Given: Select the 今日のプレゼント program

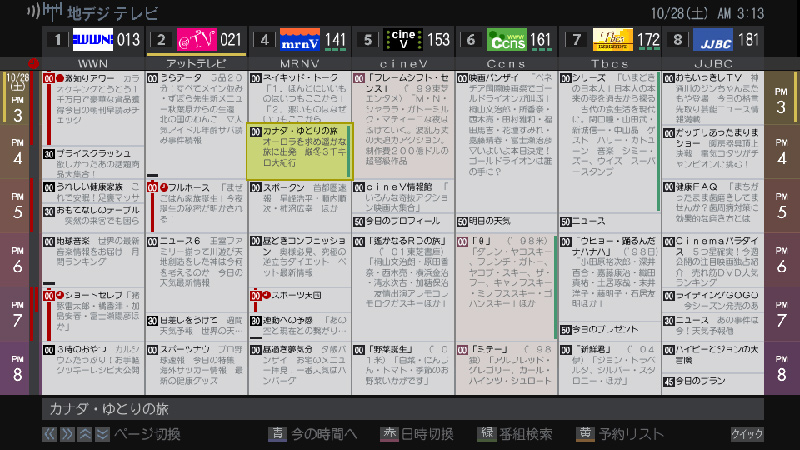Looking at the screenshot, I should pos(610,330).
